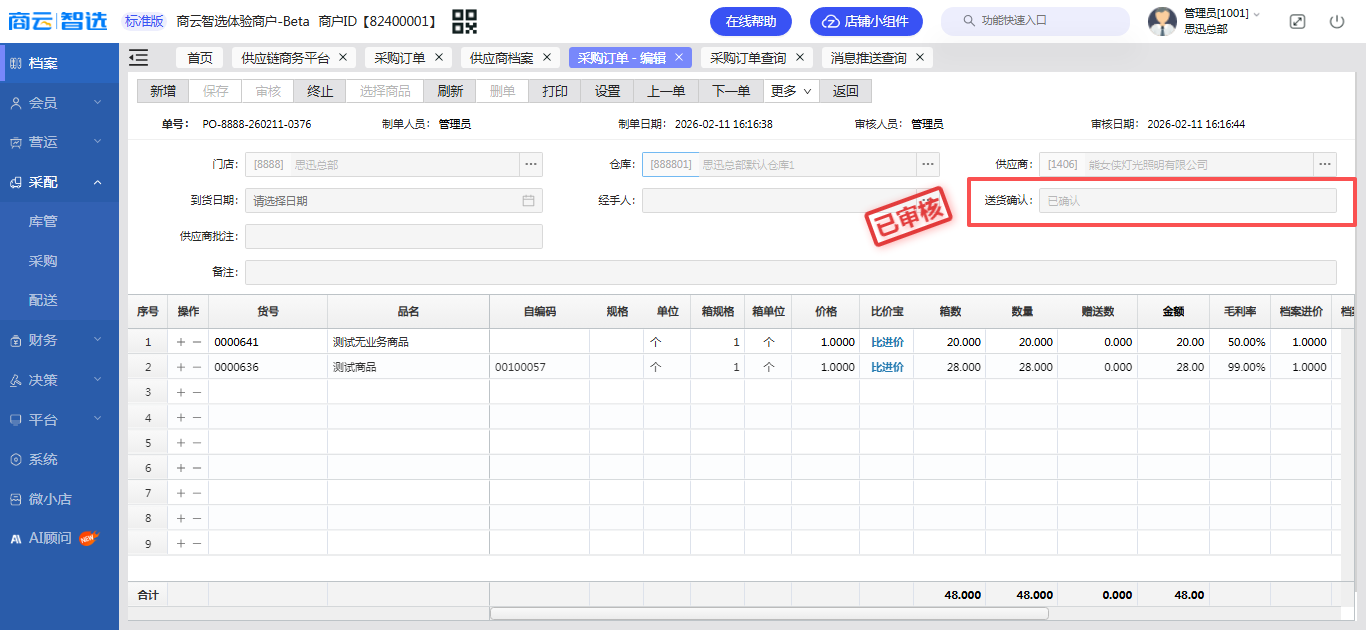The width and height of the screenshot is (1366, 630).
Task: Click the plus icon in row 1
Action: point(181,342)
